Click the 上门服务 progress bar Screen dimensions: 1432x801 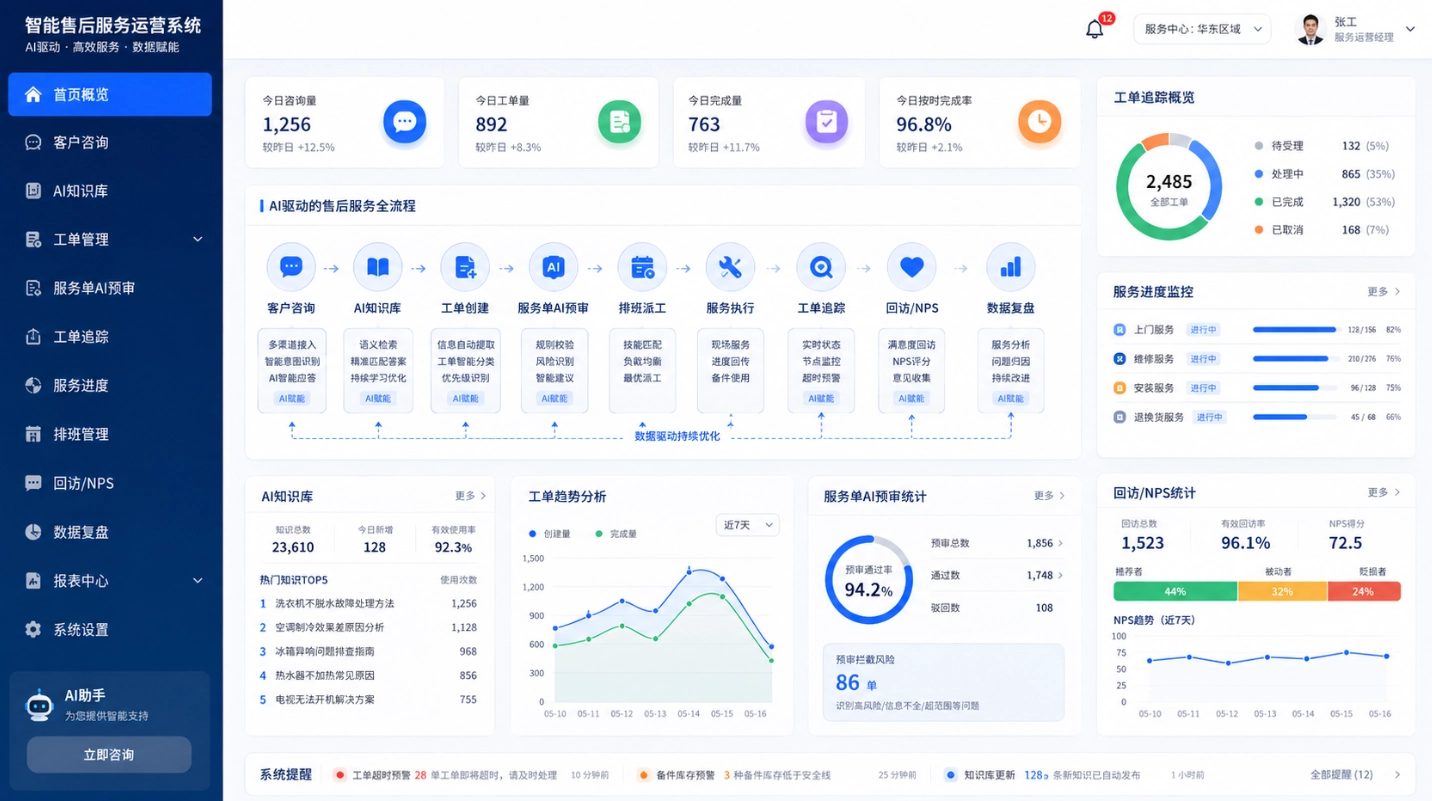click(1295, 329)
